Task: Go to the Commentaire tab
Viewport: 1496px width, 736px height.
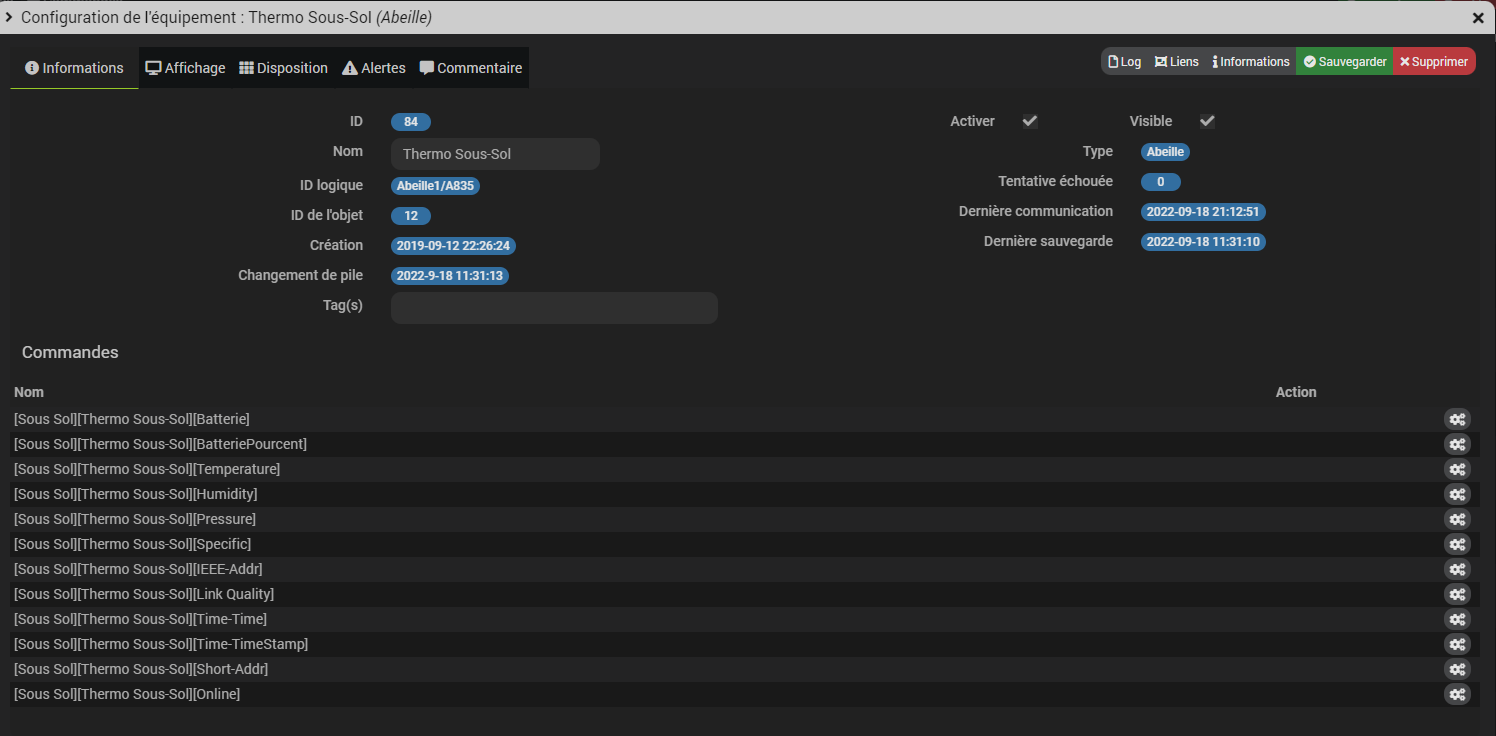Action: point(471,68)
